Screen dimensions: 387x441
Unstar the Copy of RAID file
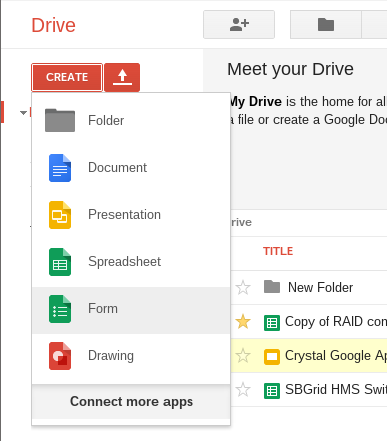(243, 322)
